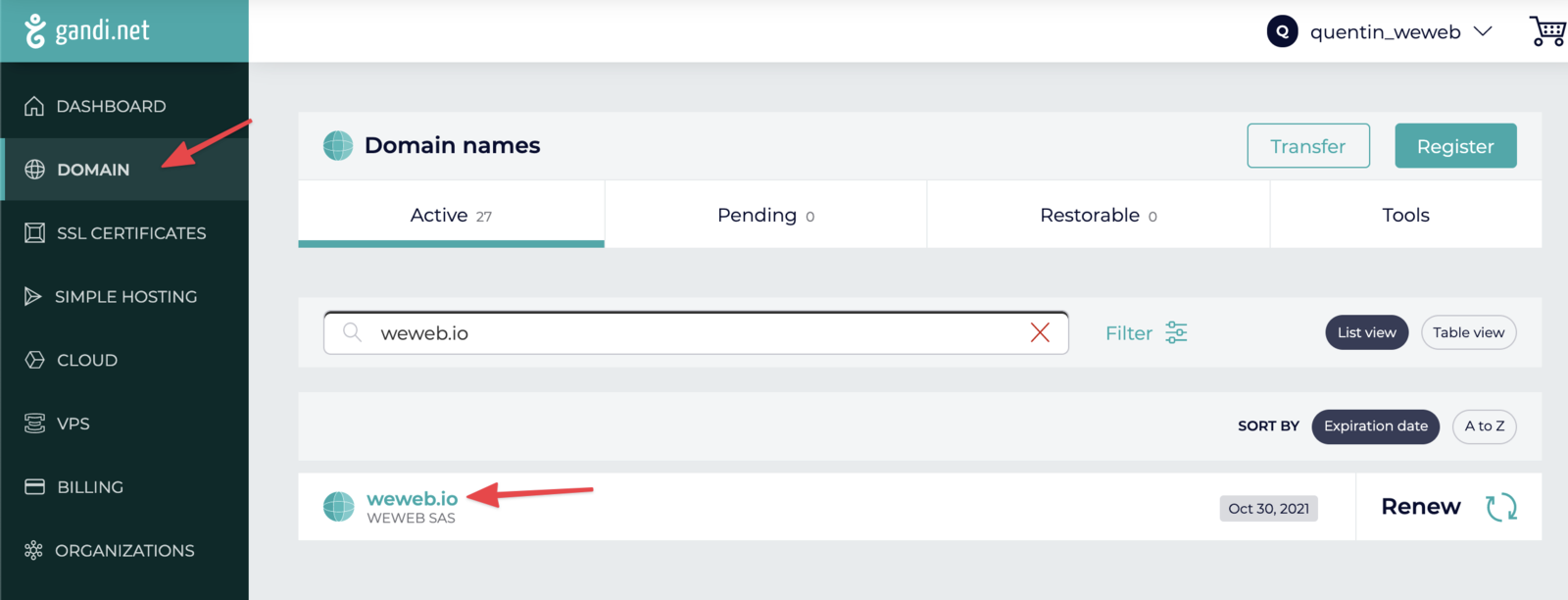This screenshot has height=600, width=1568.
Task: Click the Q user avatar circle
Action: coord(1282,31)
